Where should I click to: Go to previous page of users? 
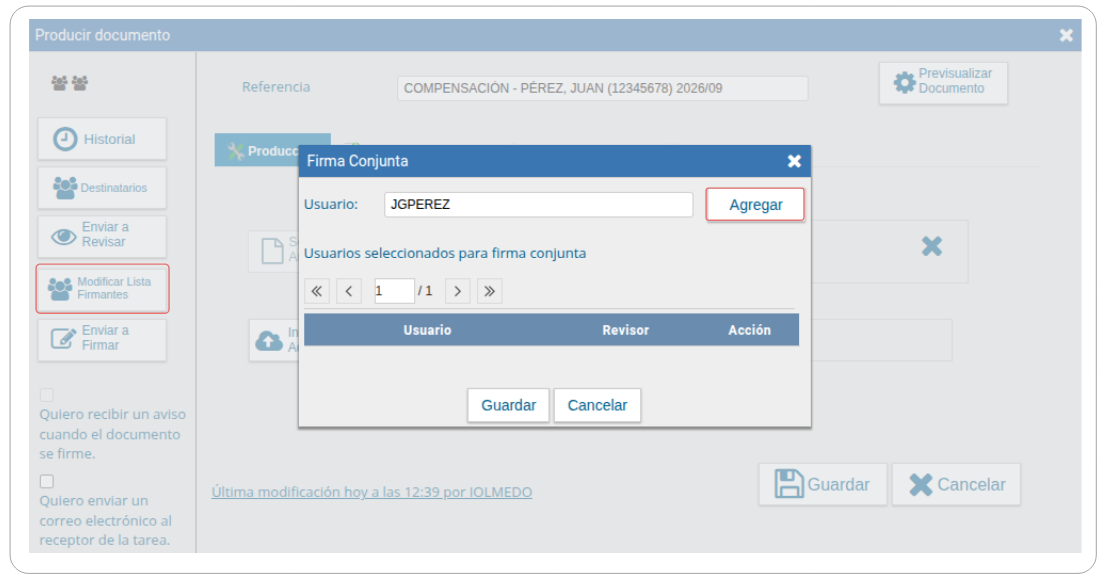(349, 291)
